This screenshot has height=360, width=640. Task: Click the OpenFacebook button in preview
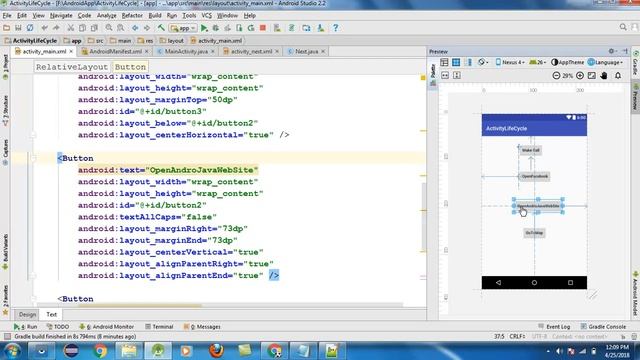tap(535, 176)
